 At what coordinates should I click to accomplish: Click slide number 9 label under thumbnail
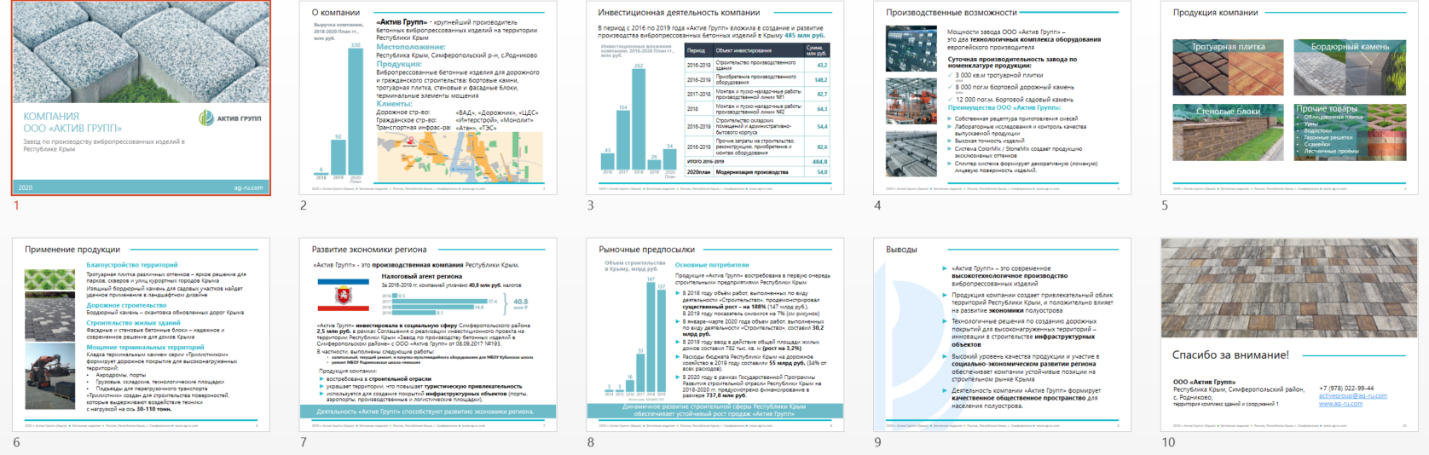click(877, 442)
